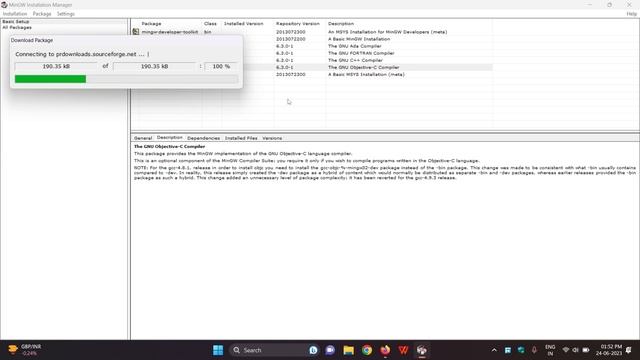Open the Help menu
Image resolution: width=640 pixels, height=360 pixels.
pos(631,14)
